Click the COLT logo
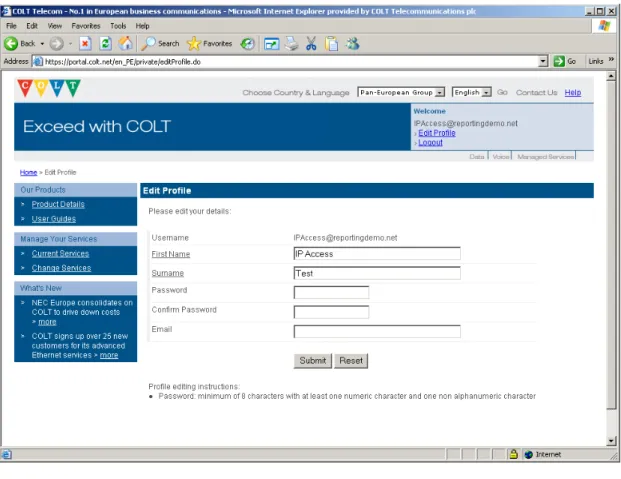 (49, 88)
